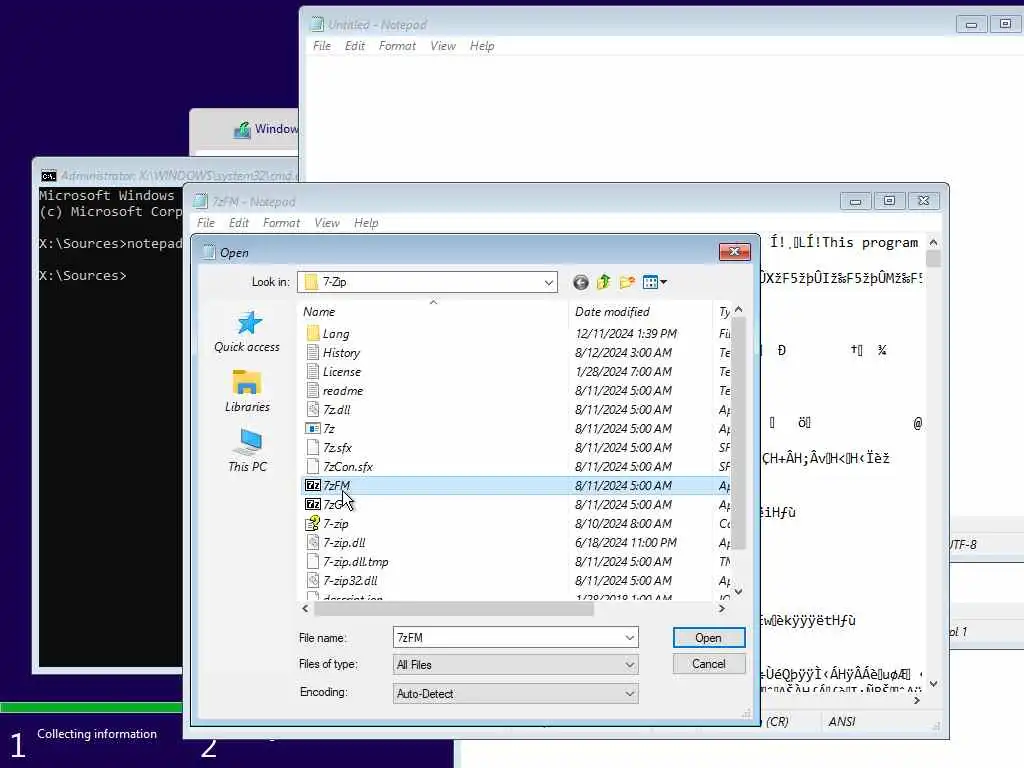Maximize the Untitled Notepad window

(x=1006, y=24)
